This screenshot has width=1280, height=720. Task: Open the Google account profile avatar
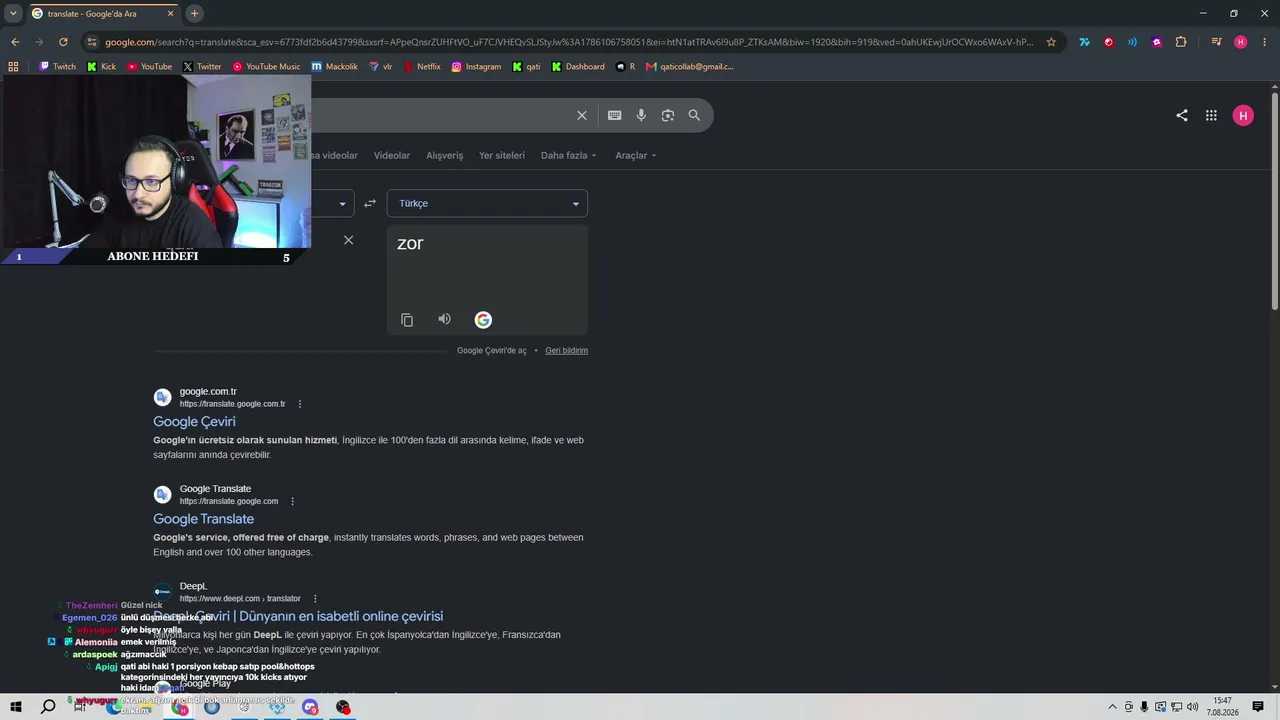pyautogui.click(x=1243, y=115)
